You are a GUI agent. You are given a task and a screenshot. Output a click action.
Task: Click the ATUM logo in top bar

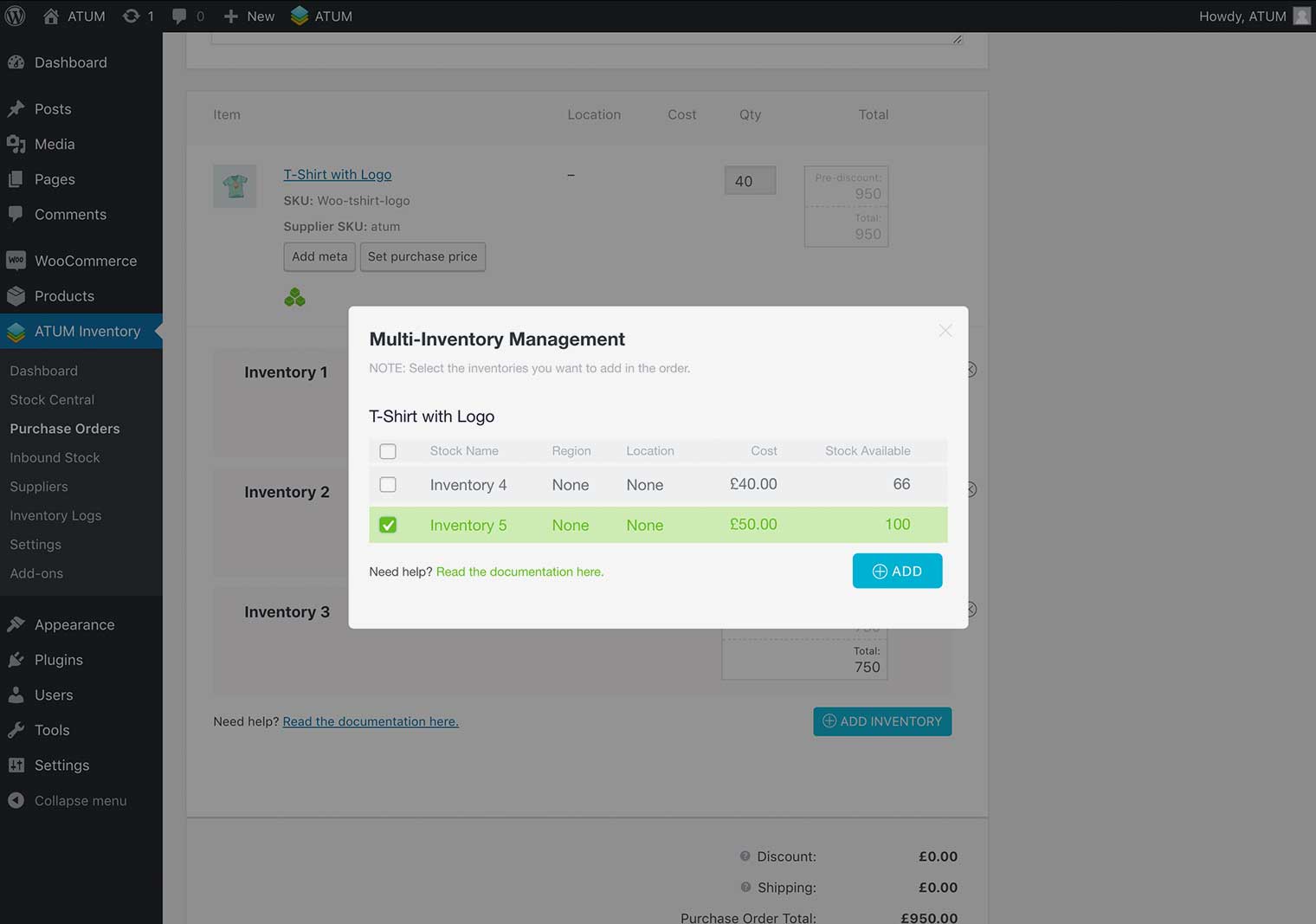pos(300,16)
